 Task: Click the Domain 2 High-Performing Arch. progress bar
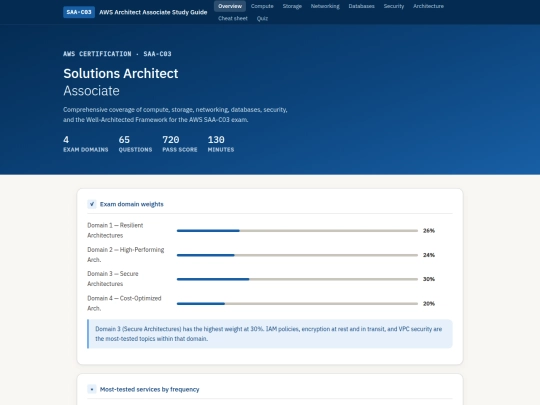(x=297, y=255)
